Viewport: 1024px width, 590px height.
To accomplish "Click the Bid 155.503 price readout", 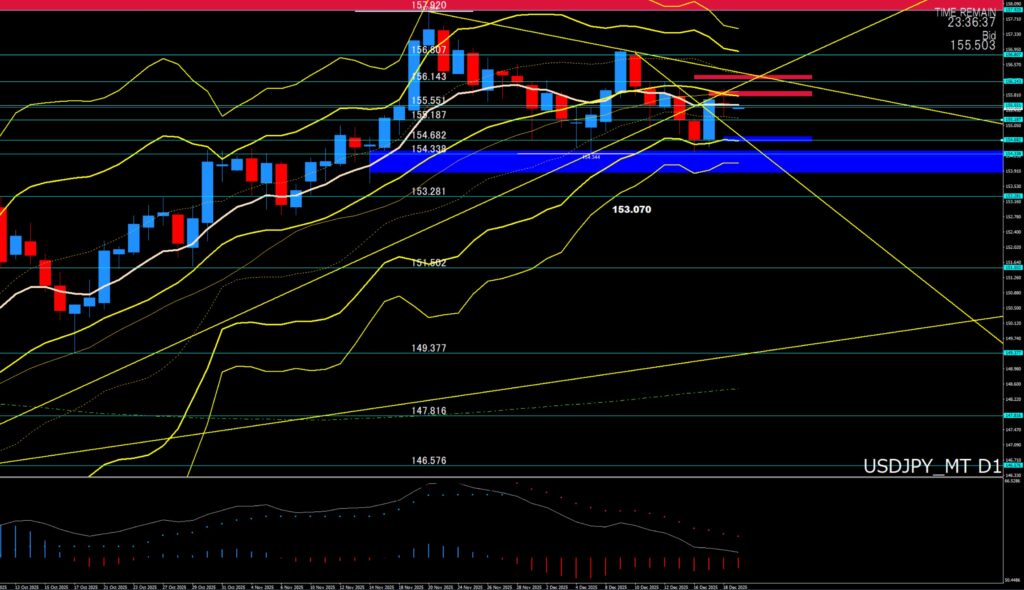I will pyautogui.click(x=974, y=45).
